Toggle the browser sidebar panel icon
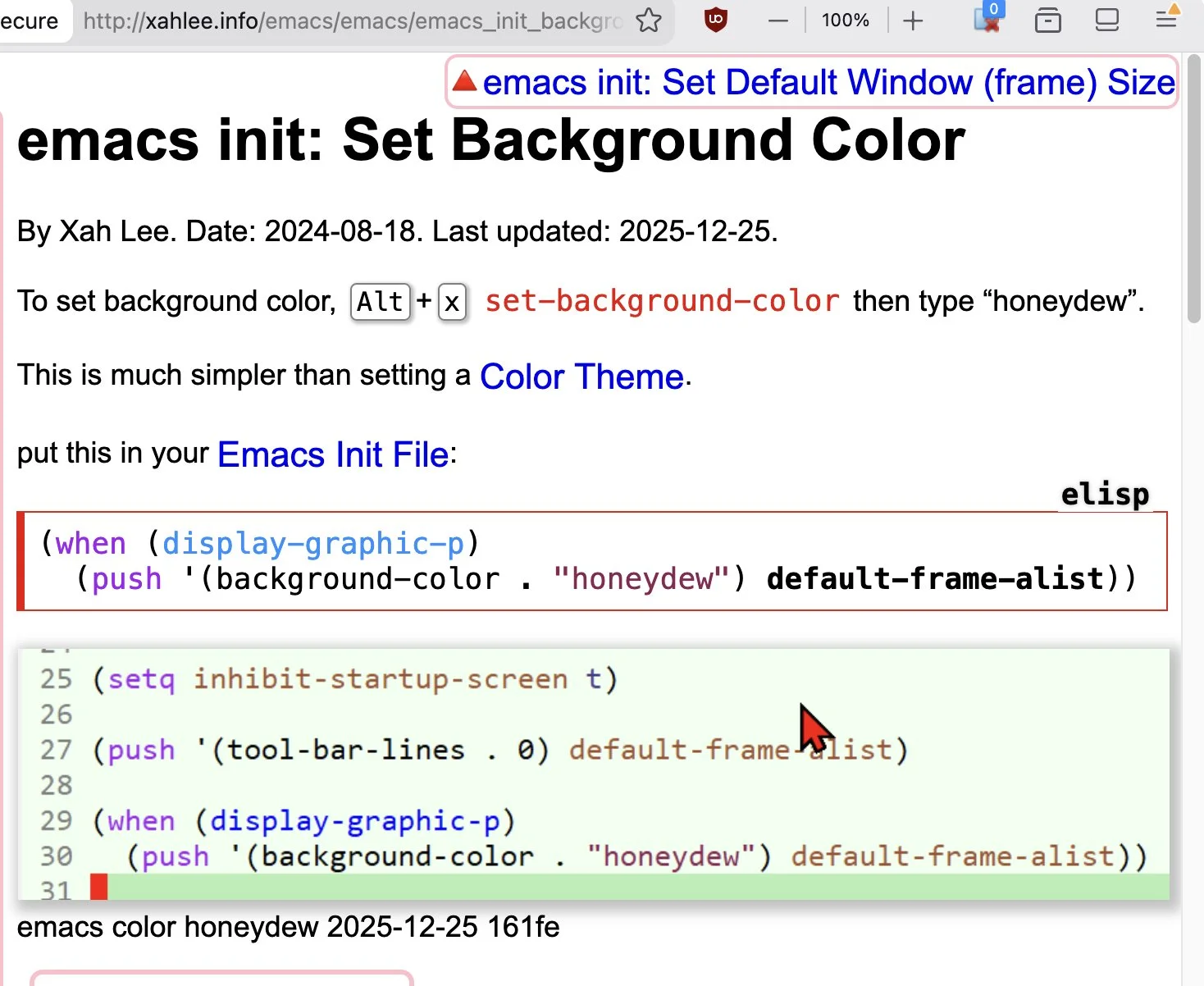 (1107, 20)
